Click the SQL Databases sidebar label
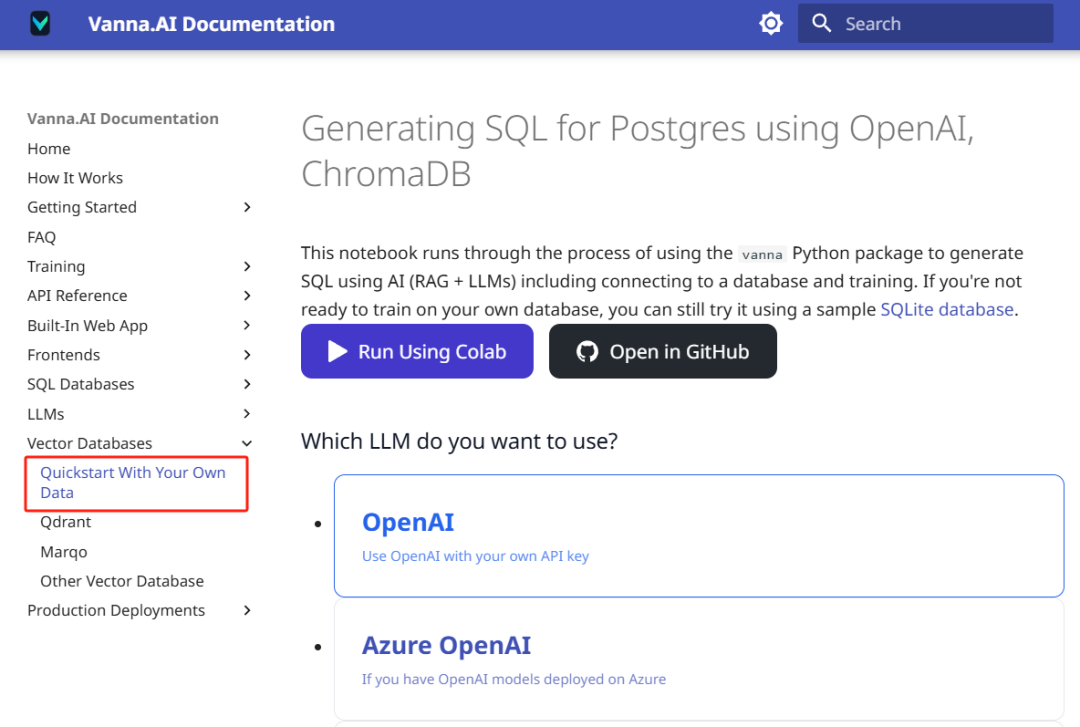 tap(81, 384)
